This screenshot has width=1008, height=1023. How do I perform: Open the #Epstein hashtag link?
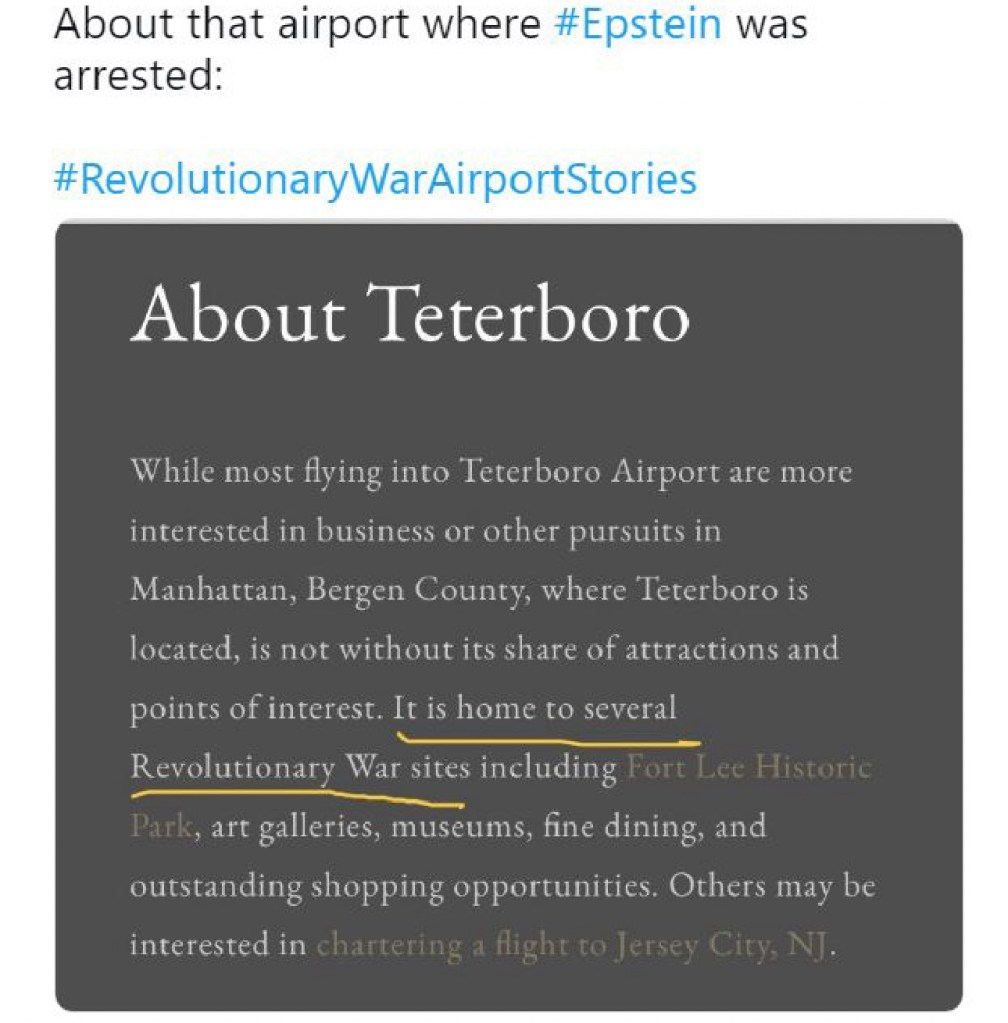tap(636, 24)
